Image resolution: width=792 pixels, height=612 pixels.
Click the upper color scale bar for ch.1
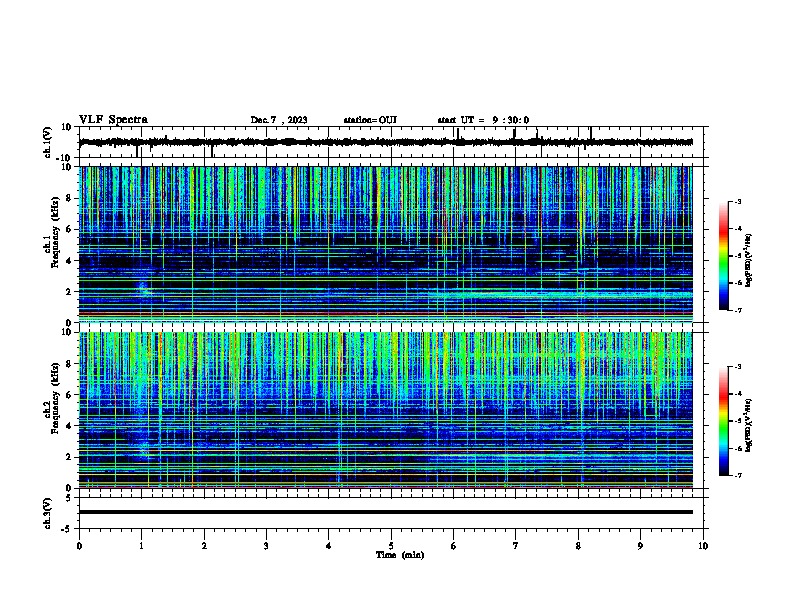click(723, 256)
